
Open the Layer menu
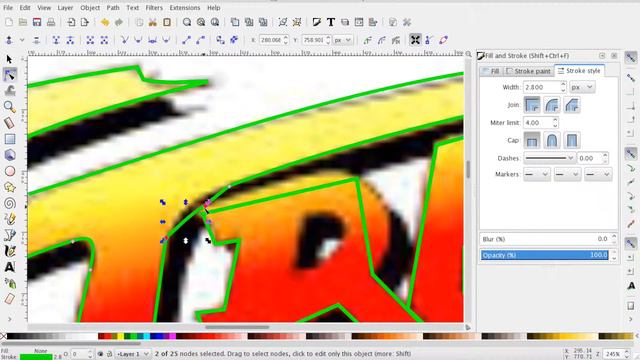pyautogui.click(x=65, y=8)
